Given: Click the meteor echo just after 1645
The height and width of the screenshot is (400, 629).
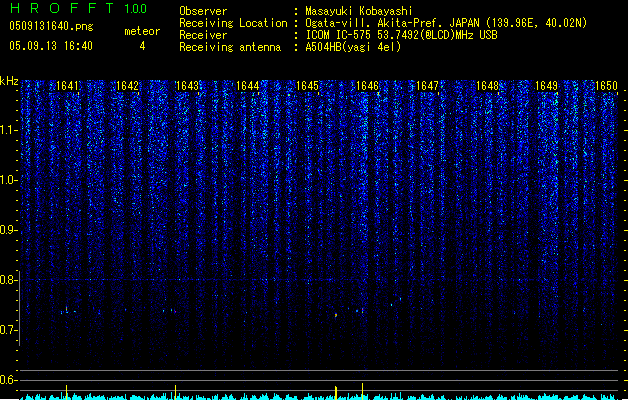Looking at the screenshot, I should coord(336,315).
